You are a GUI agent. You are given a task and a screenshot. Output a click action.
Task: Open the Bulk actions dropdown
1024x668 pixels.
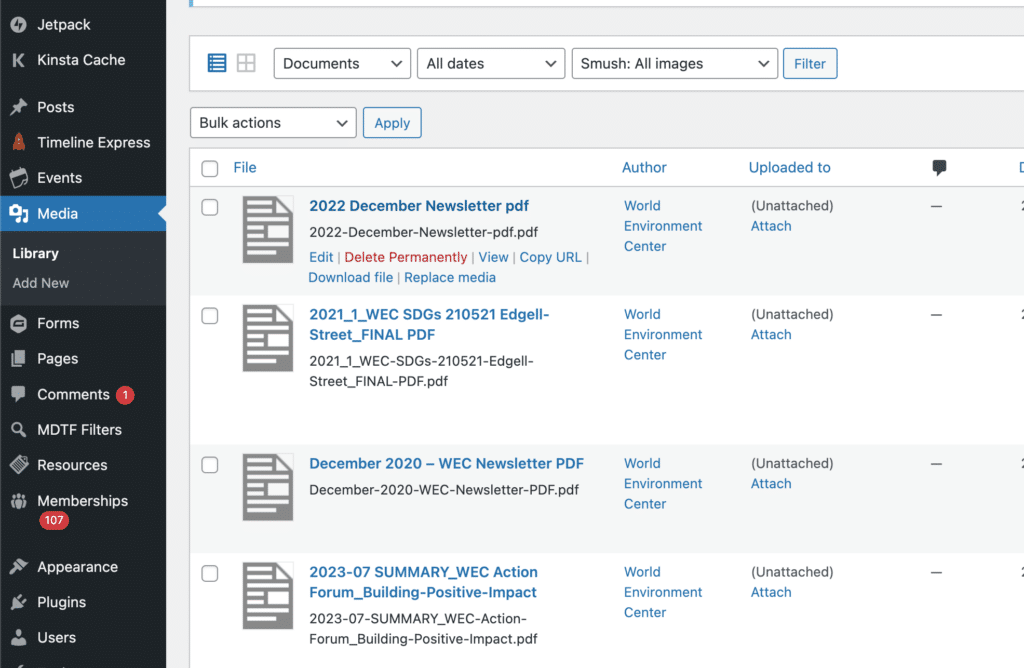(x=272, y=123)
